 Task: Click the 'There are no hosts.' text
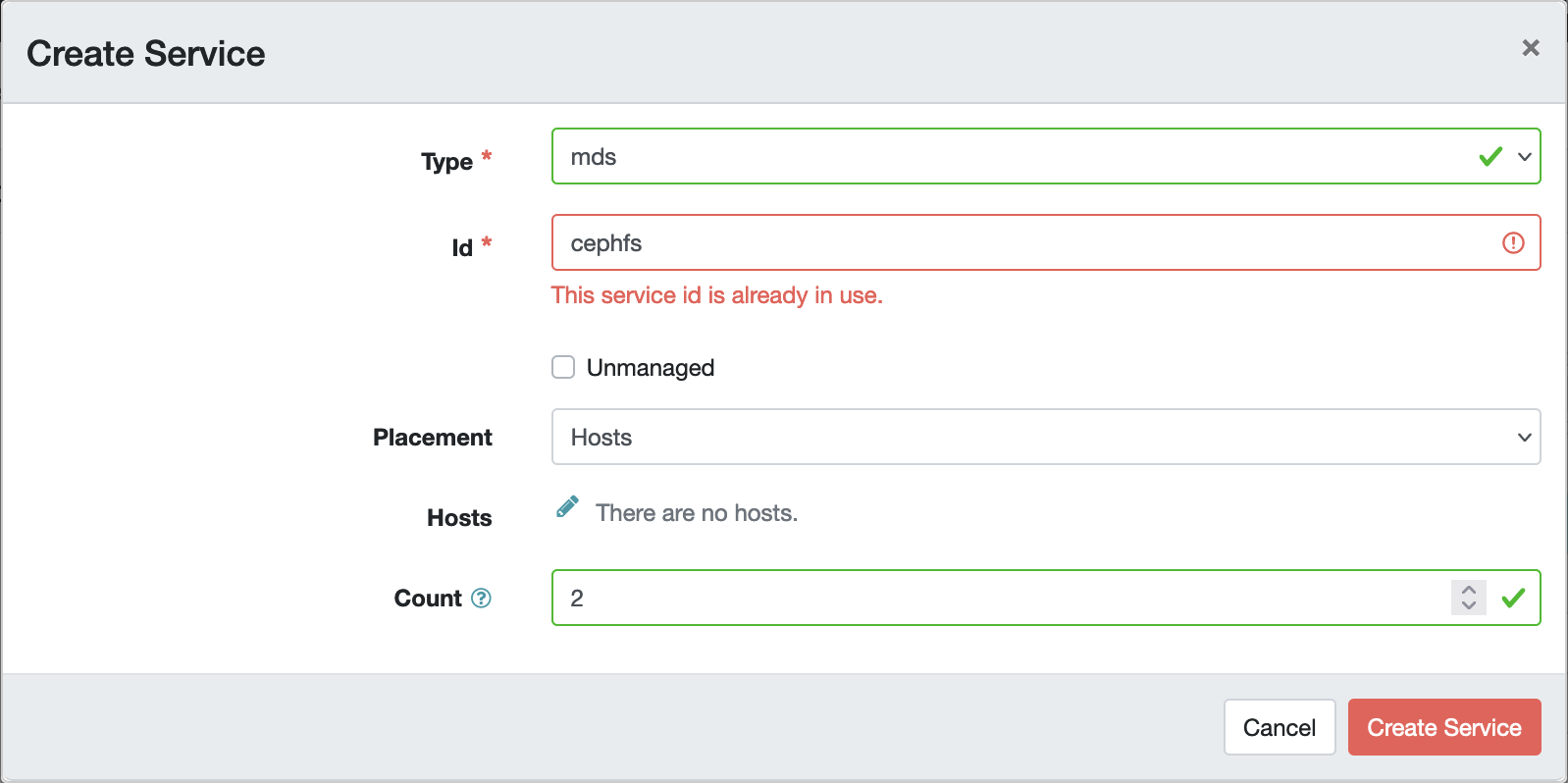[697, 513]
